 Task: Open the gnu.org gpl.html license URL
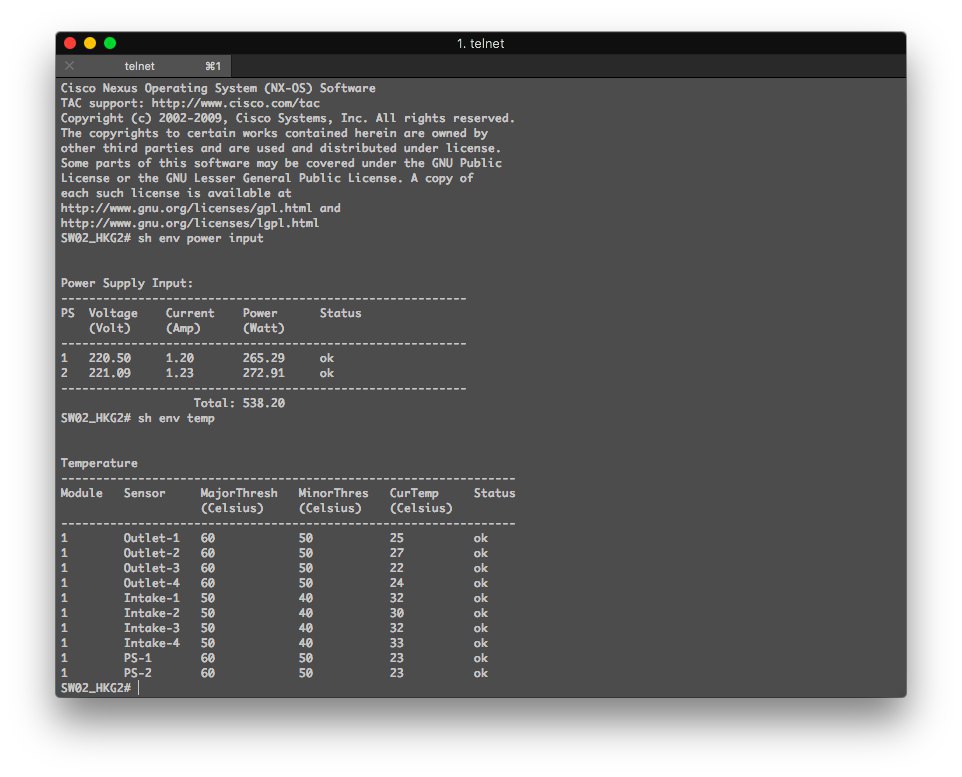[186, 208]
